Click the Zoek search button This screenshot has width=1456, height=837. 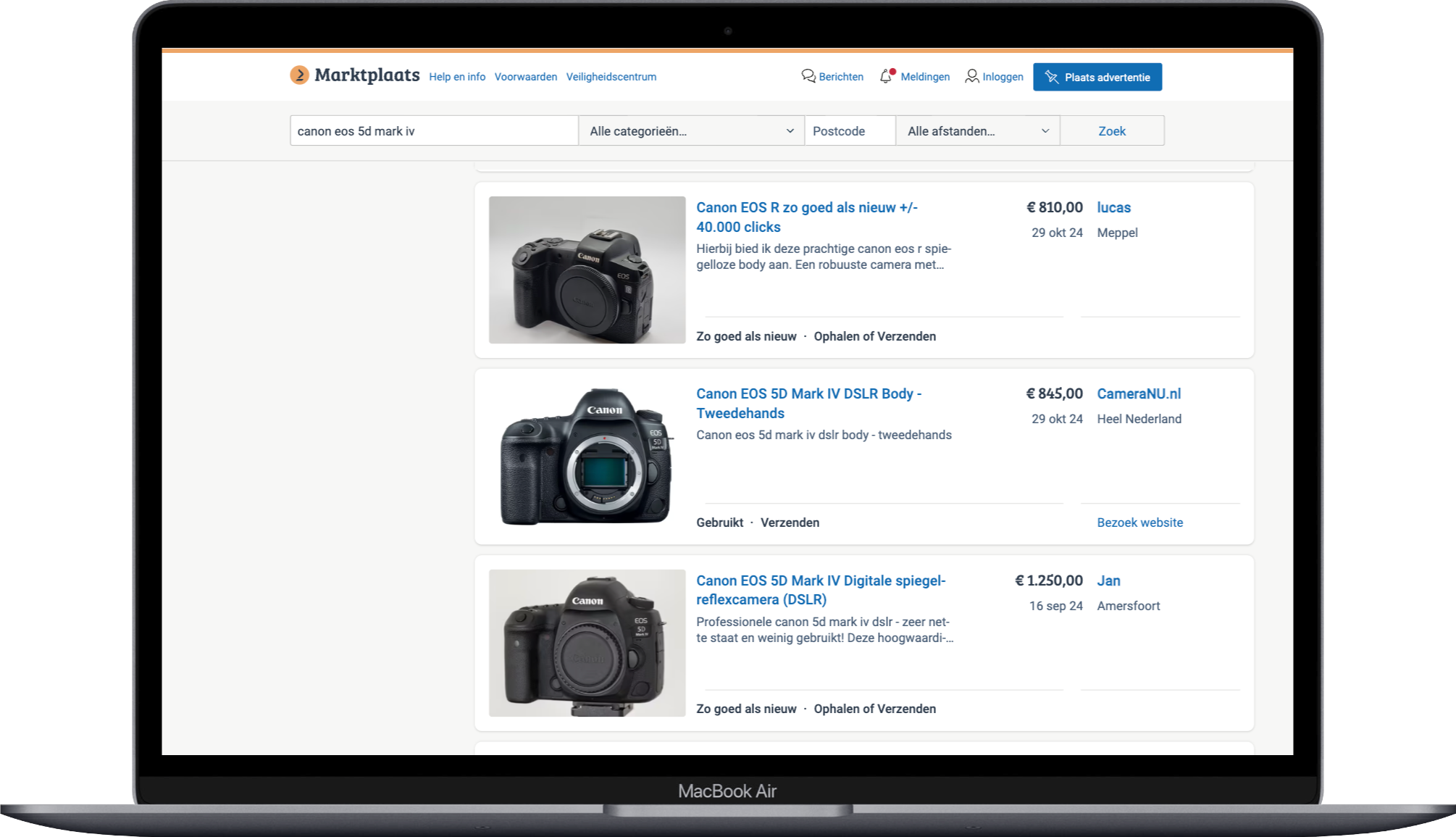coord(1112,131)
